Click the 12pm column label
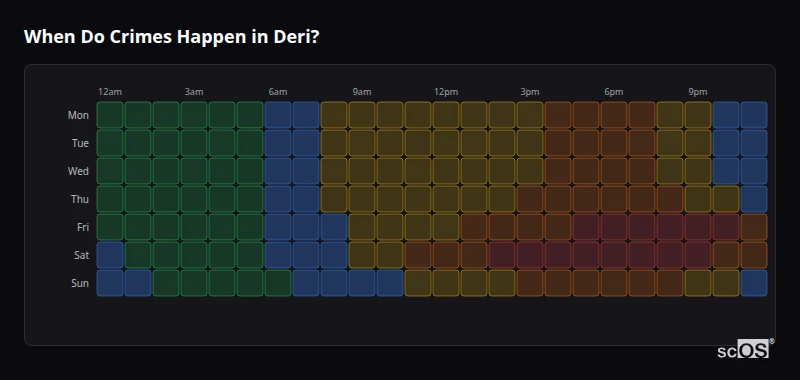This screenshot has width=800, height=380. 446,92
